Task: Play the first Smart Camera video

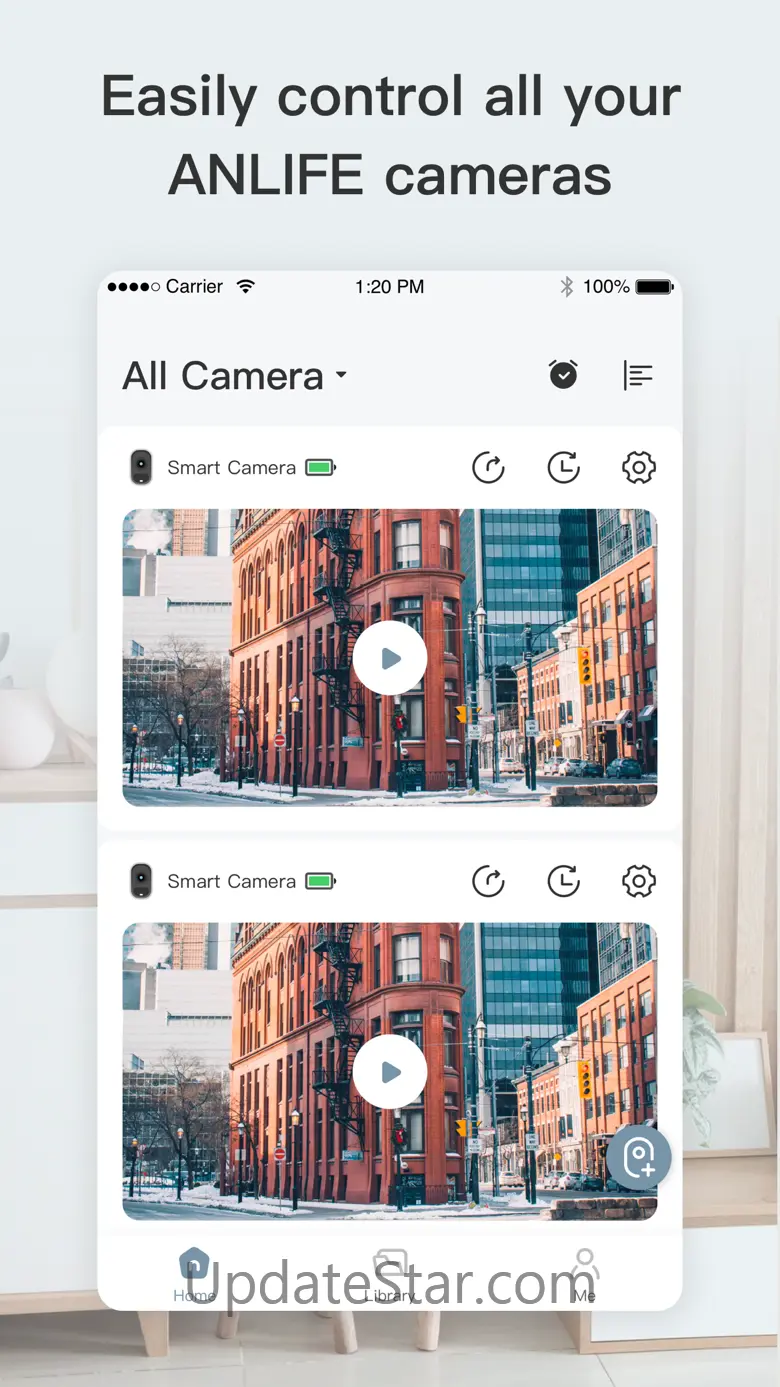Action: point(390,658)
